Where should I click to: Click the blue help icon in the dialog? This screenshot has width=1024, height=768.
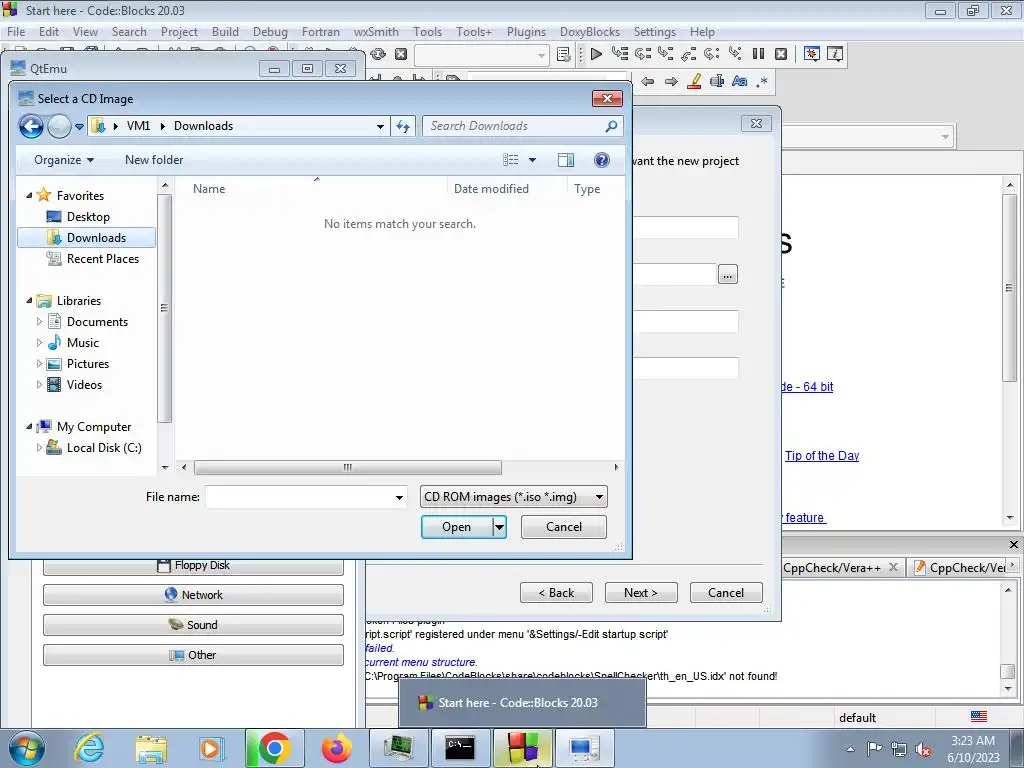(x=601, y=160)
